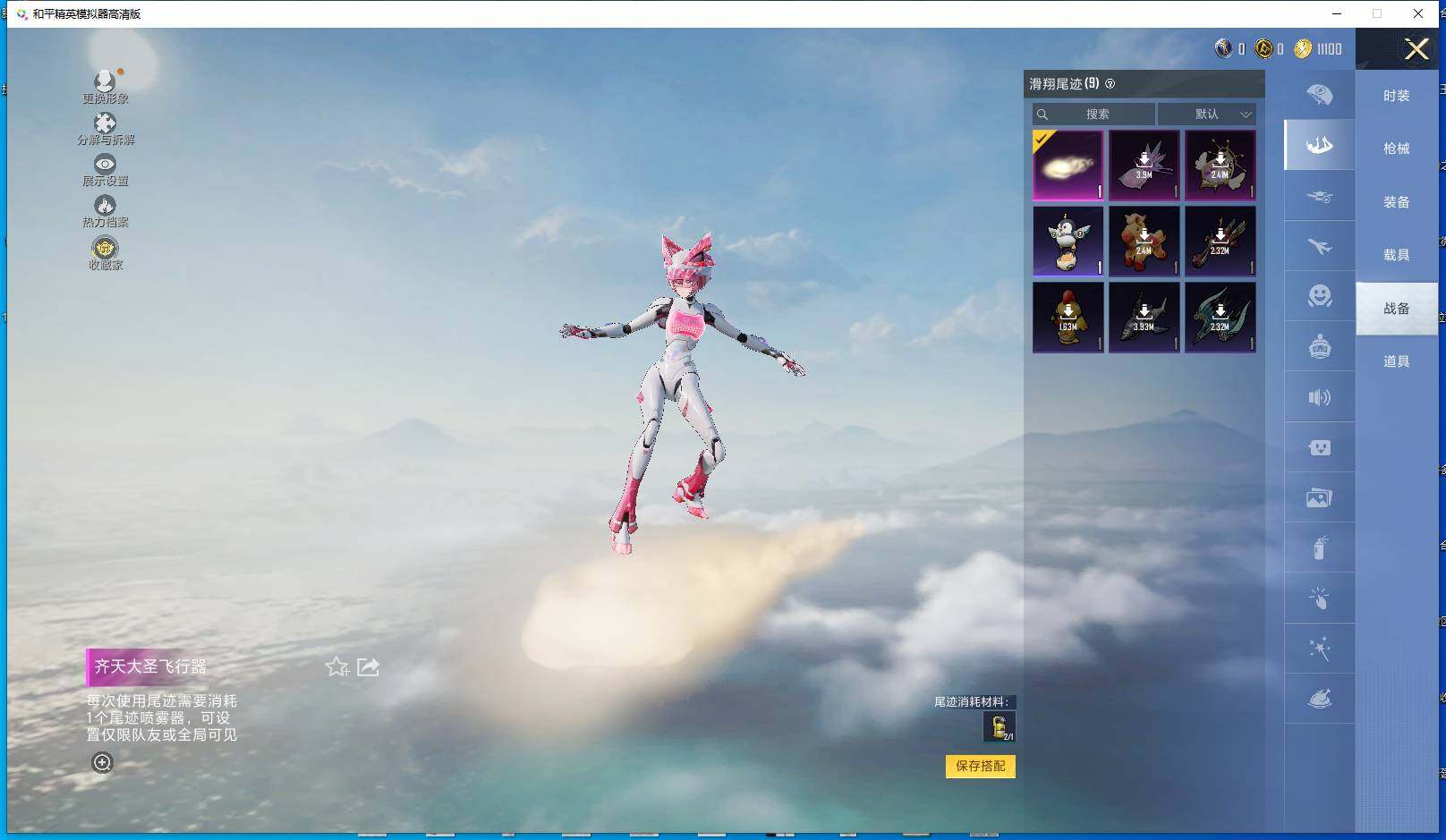Share the trail using the share arrow icon
Viewport: 1446px width, 840px height.
(368, 666)
